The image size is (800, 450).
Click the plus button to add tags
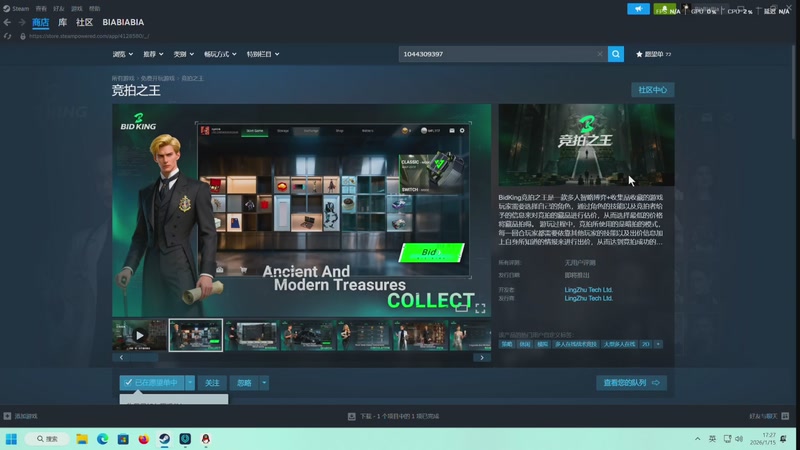(x=658, y=344)
